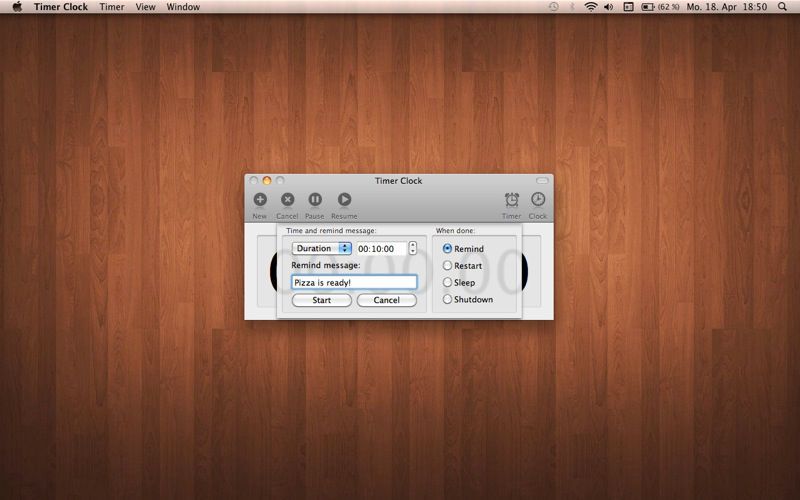Click the New timer toolbar icon
Image resolution: width=800 pixels, height=500 pixels.
click(x=260, y=199)
